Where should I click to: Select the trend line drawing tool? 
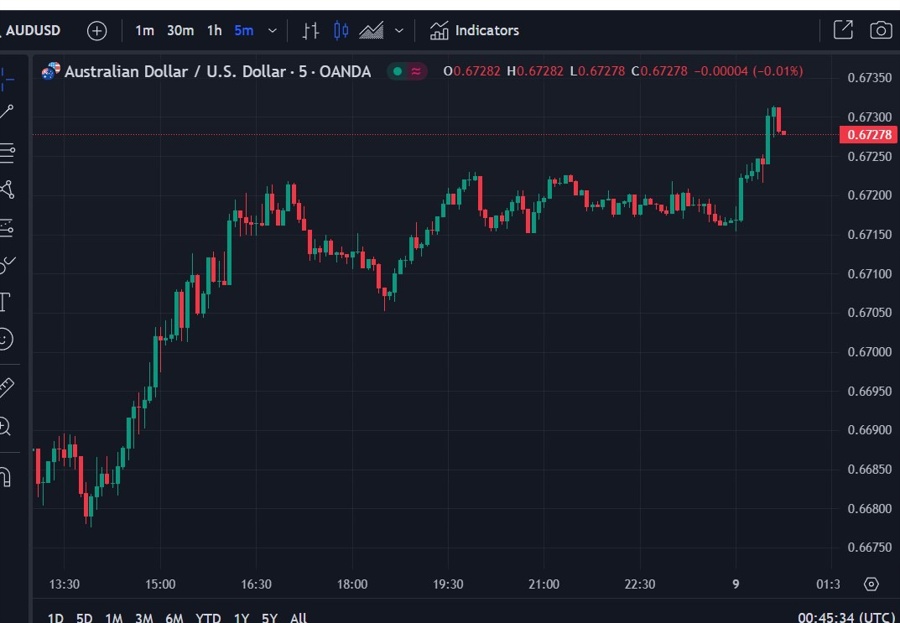pos(6,113)
